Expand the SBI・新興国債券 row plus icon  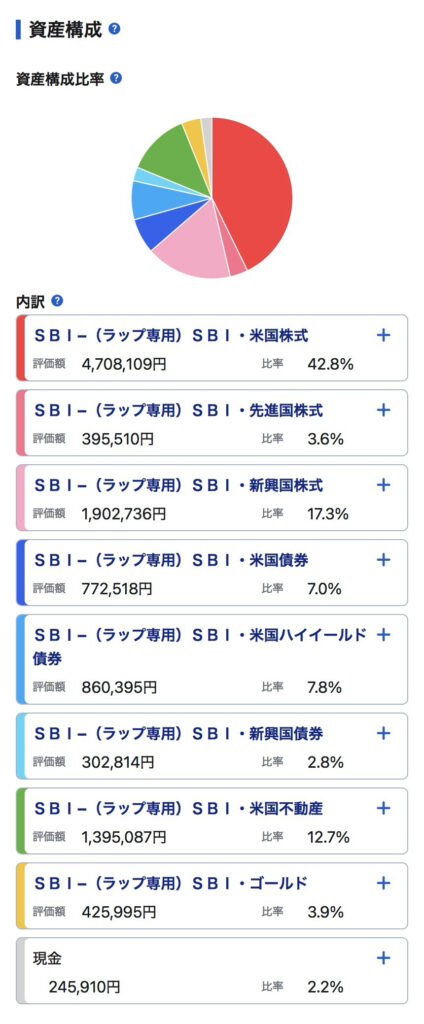383,733
